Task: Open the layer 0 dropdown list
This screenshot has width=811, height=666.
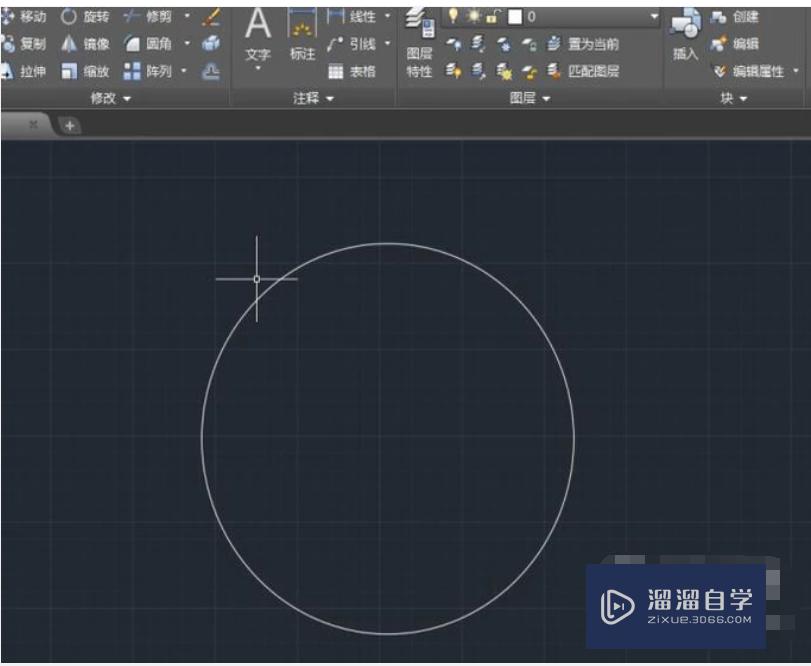Action: [x=655, y=14]
